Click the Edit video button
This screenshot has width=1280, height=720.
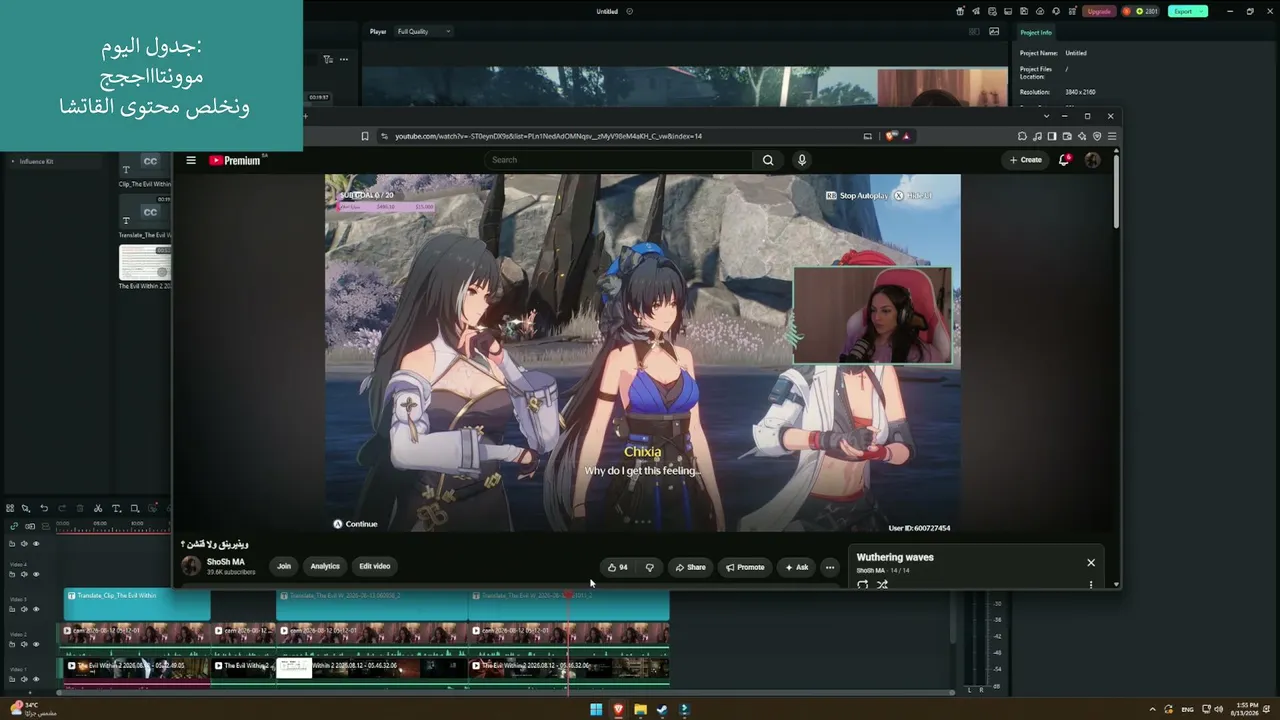(375, 567)
